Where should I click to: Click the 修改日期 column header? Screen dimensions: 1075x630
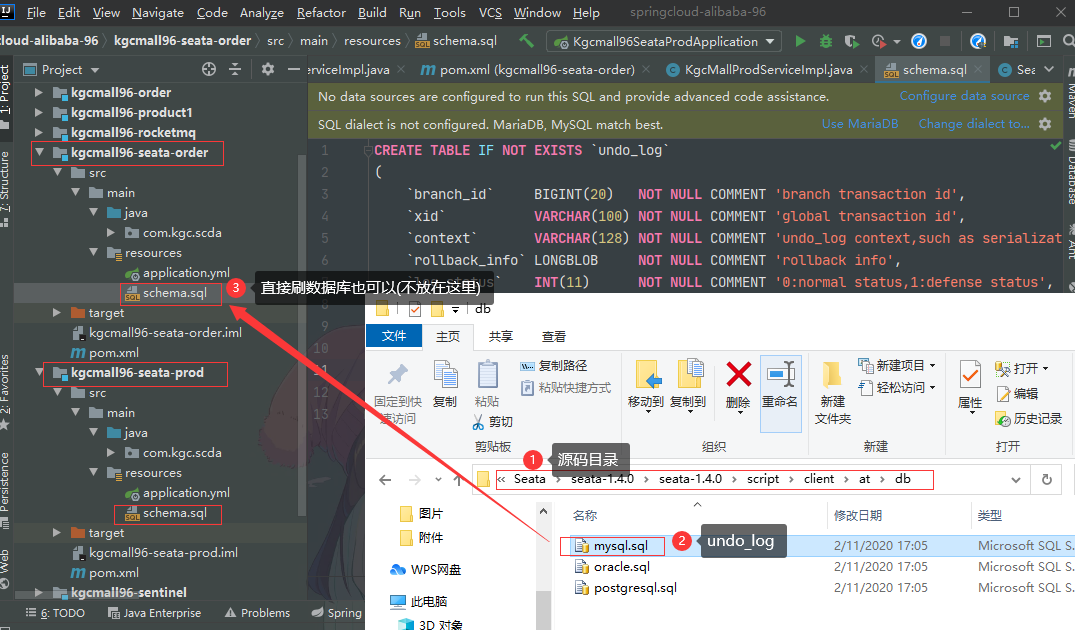(858, 516)
